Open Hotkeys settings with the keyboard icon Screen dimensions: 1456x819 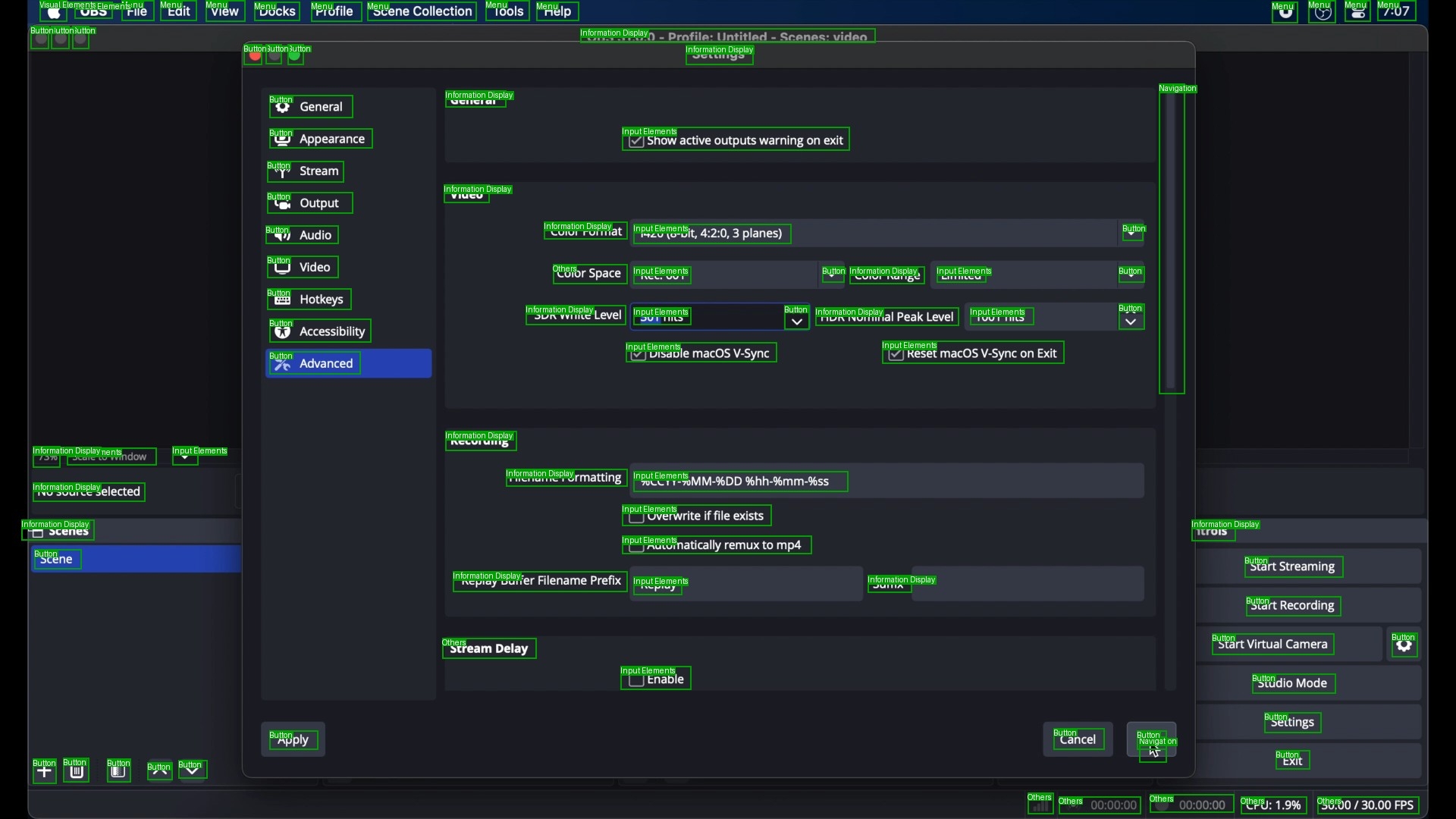tap(282, 300)
